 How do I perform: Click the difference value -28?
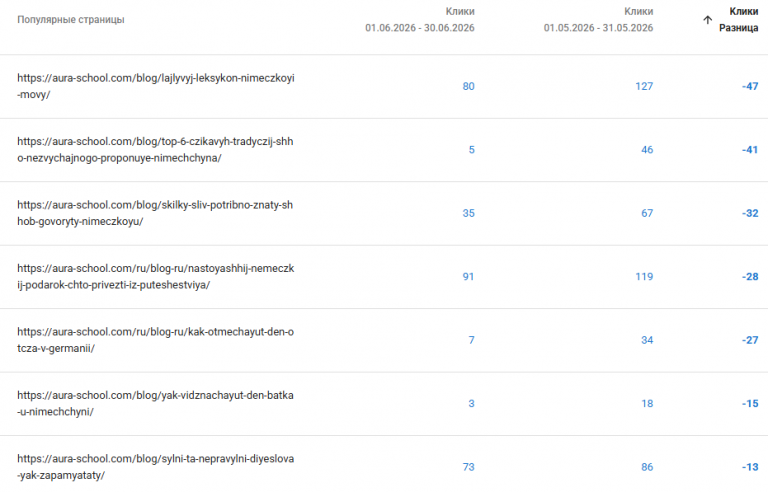click(x=750, y=277)
